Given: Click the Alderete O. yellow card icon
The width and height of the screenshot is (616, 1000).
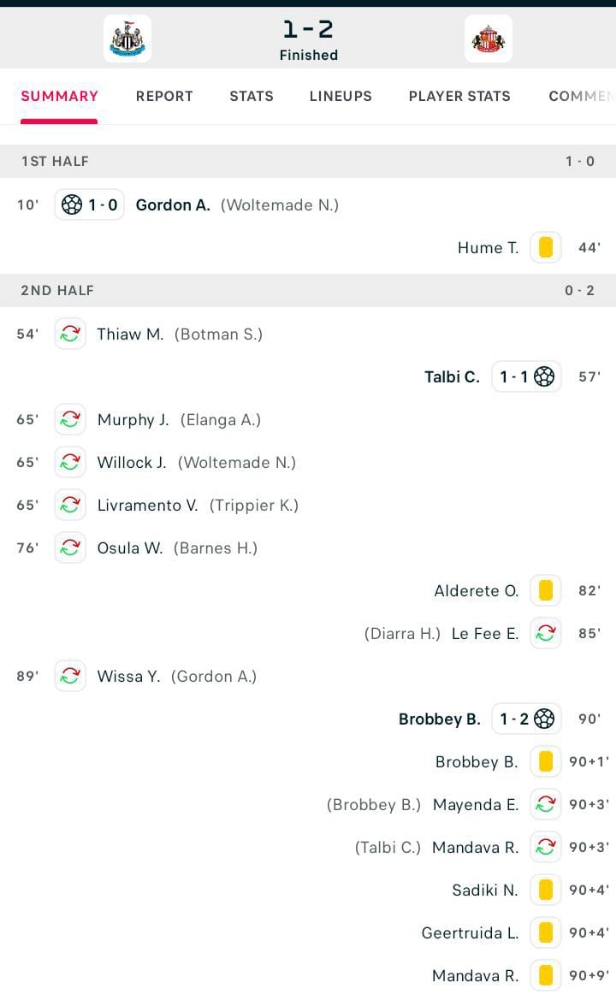Looking at the screenshot, I should [545, 591].
